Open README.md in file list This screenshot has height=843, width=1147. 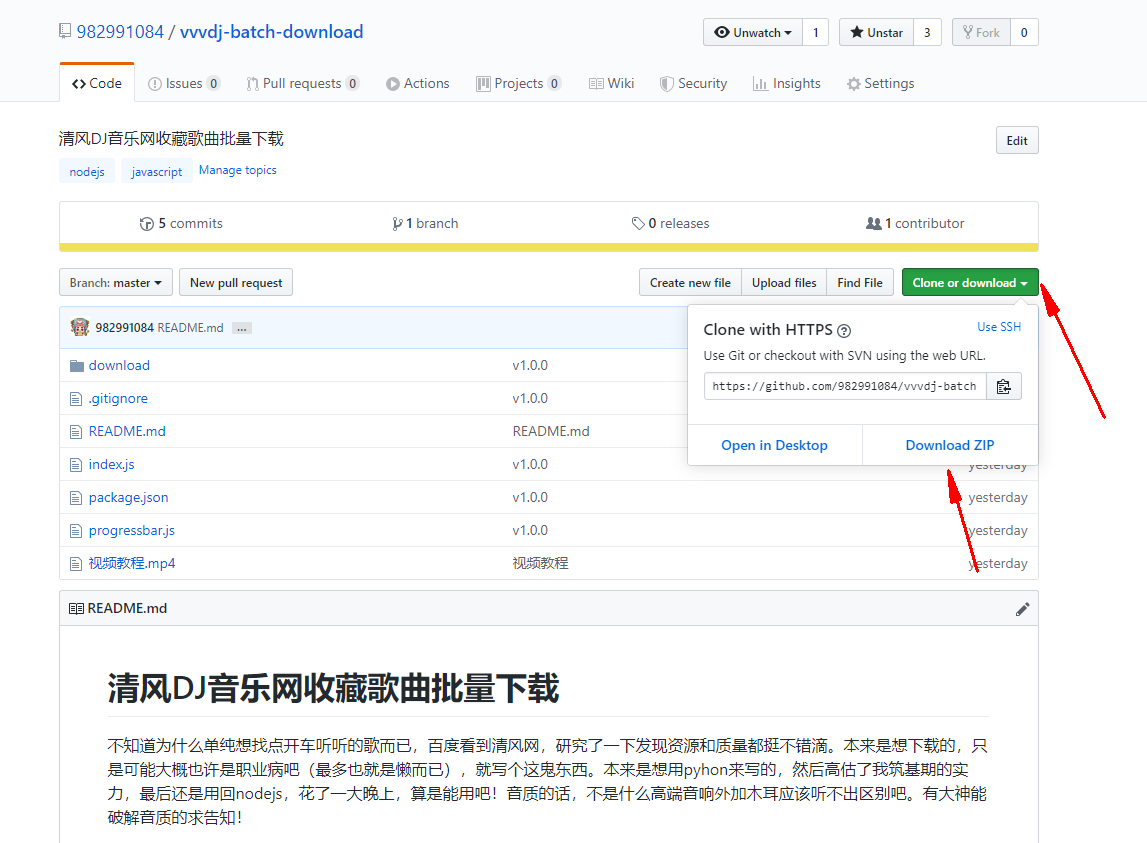click(x=127, y=431)
